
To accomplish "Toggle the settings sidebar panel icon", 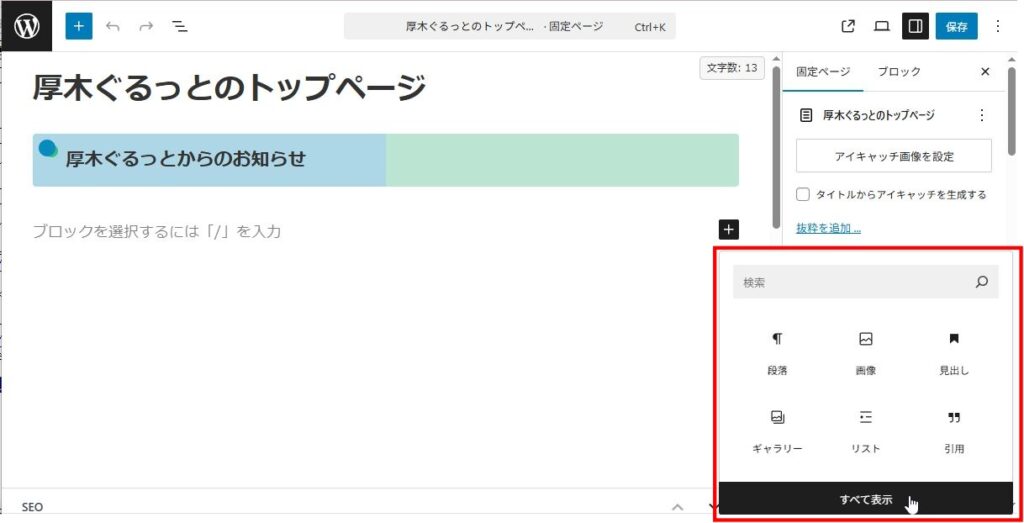I will coord(914,27).
